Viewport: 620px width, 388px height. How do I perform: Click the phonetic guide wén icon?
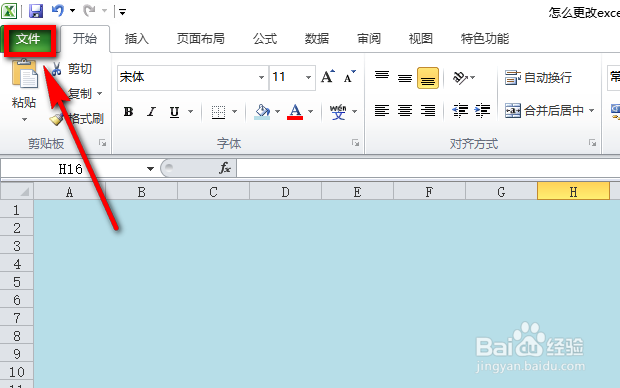(x=338, y=112)
